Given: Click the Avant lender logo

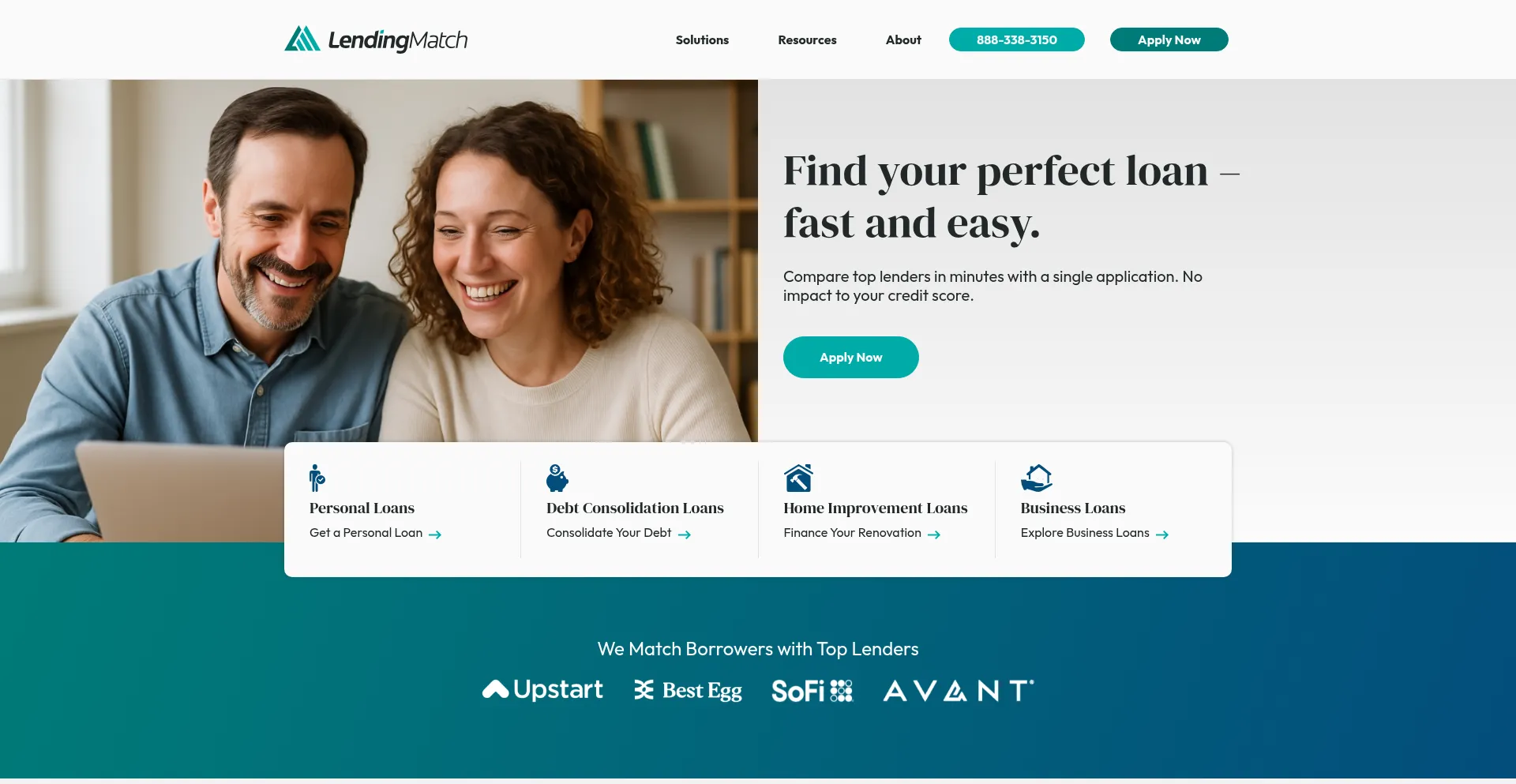Looking at the screenshot, I should [959, 691].
